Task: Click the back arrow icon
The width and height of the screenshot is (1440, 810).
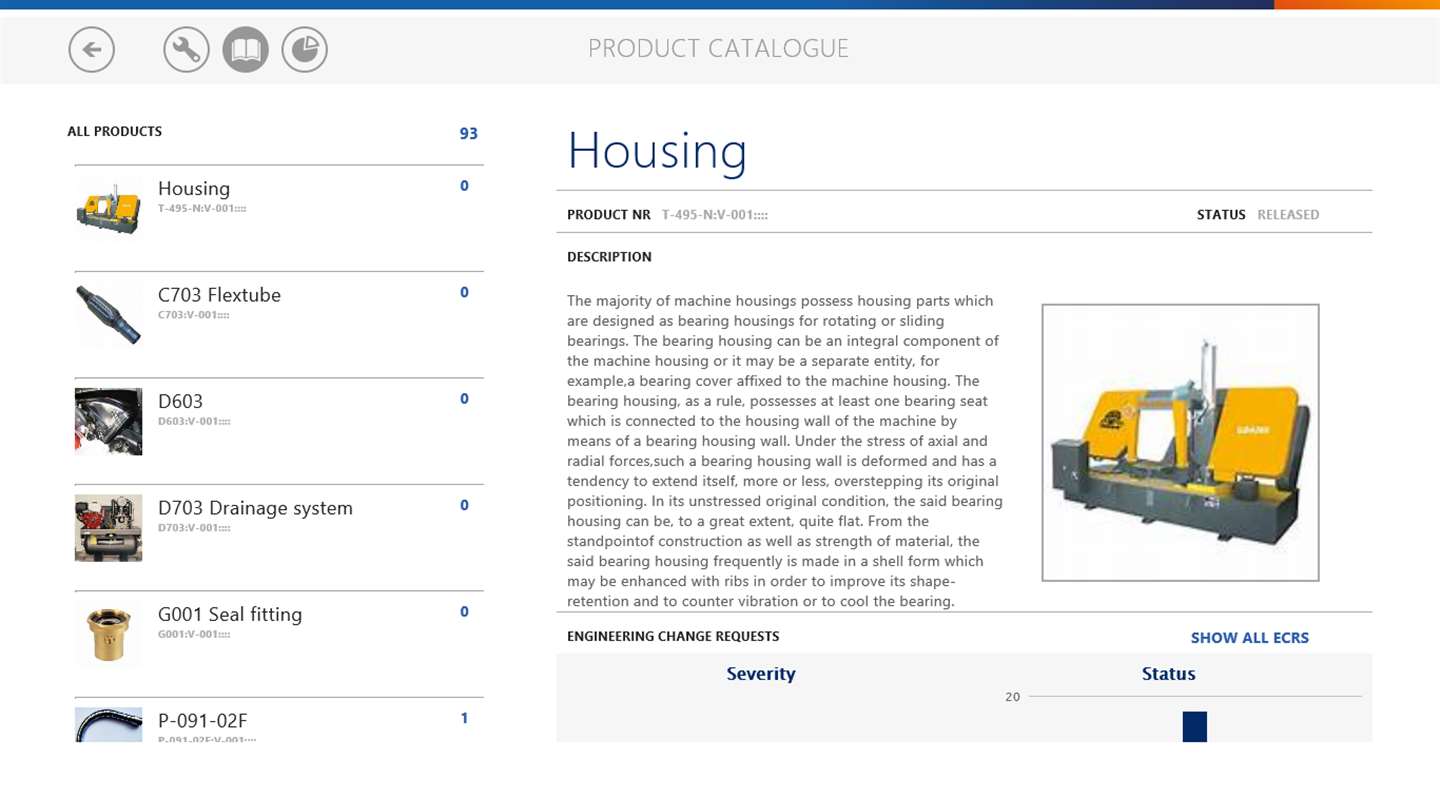Action: coord(92,49)
